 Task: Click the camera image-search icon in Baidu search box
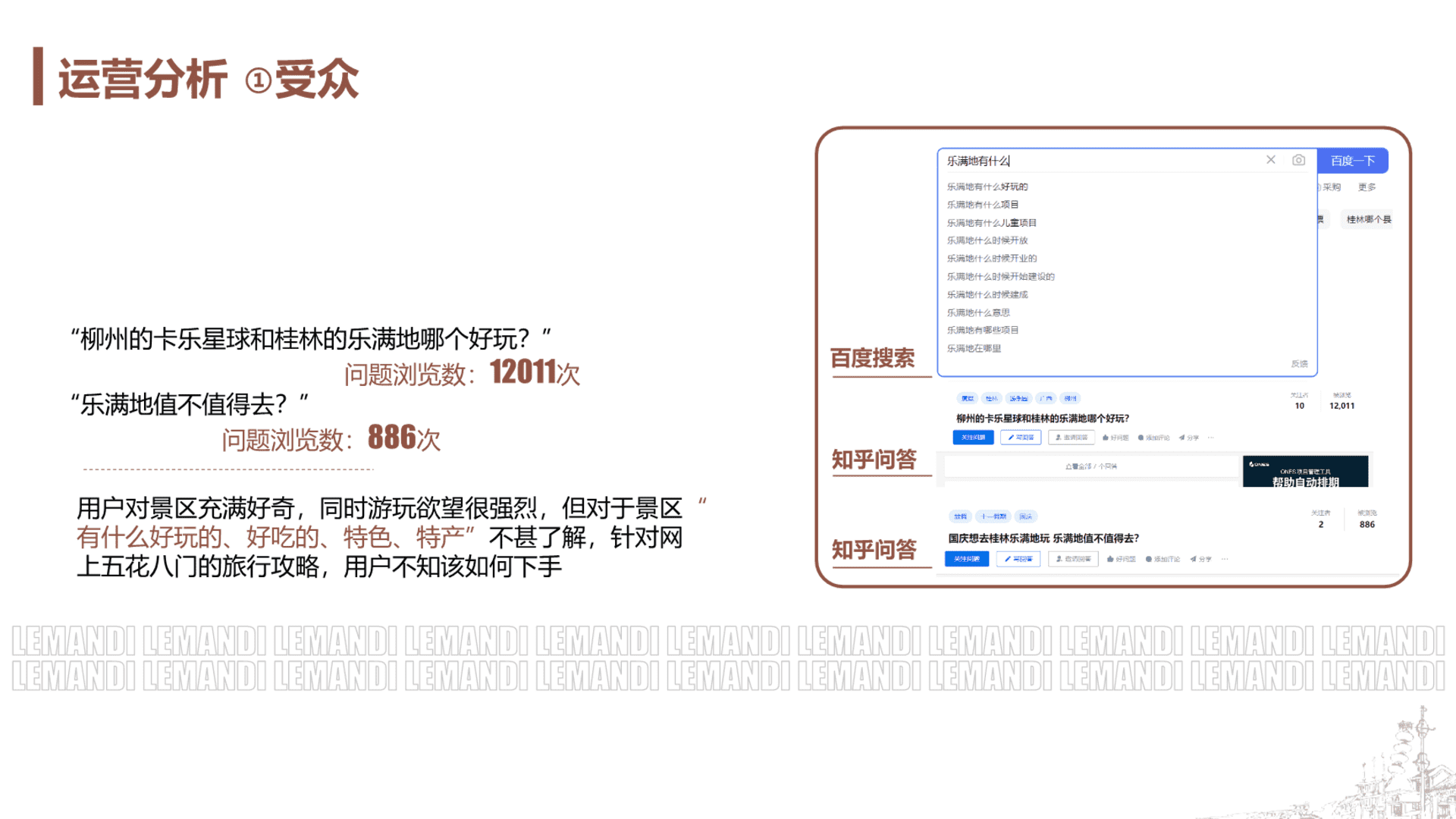[x=1298, y=160]
